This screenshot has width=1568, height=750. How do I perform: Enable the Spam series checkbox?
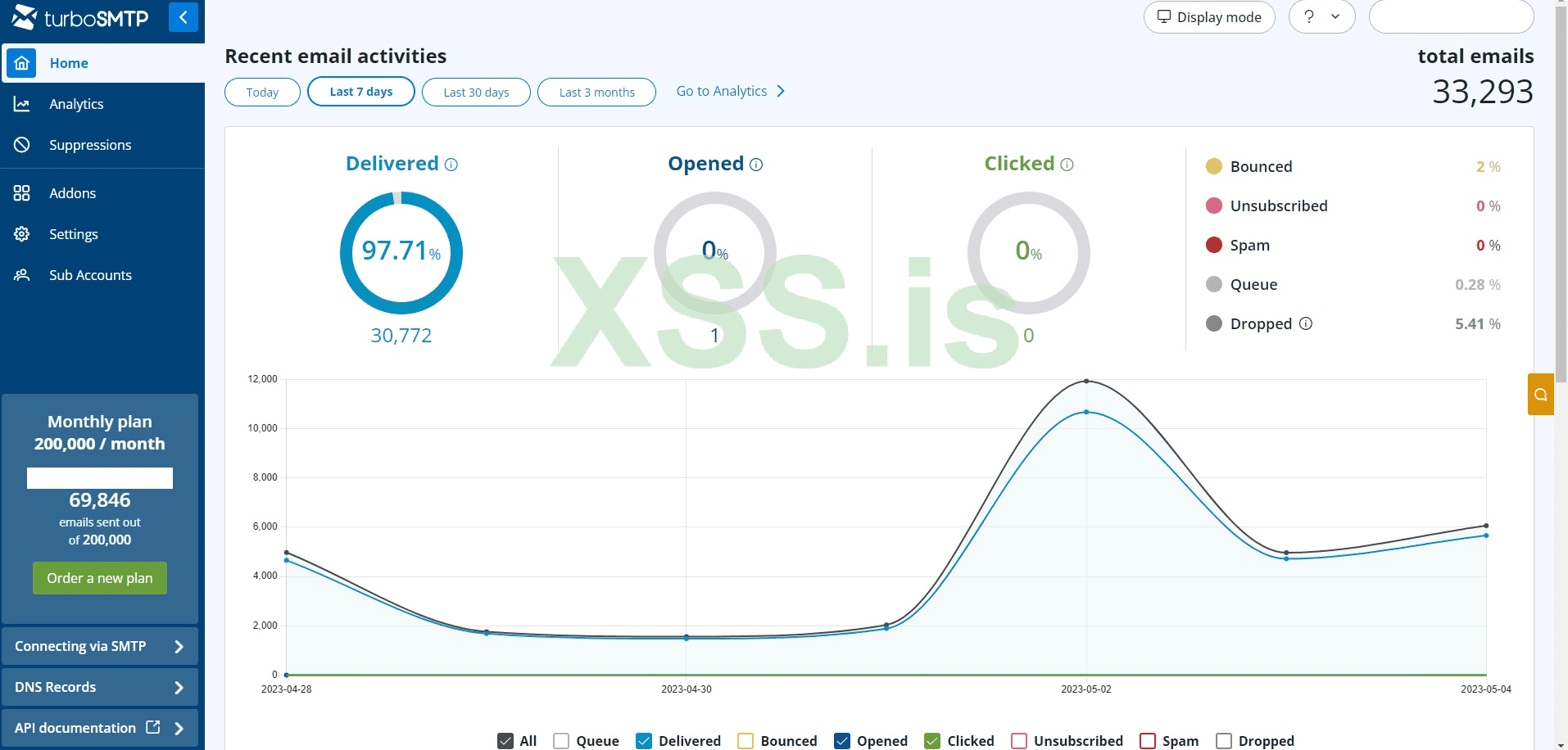tap(1148, 741)
